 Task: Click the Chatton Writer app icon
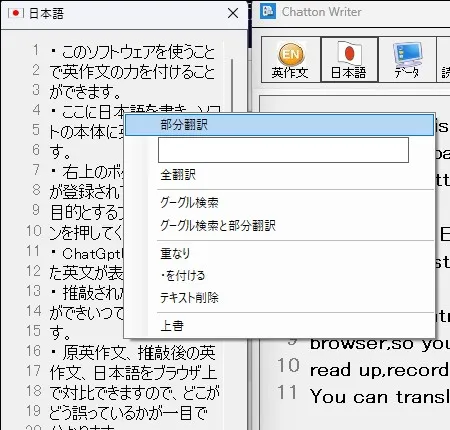(x=268, y=12)
